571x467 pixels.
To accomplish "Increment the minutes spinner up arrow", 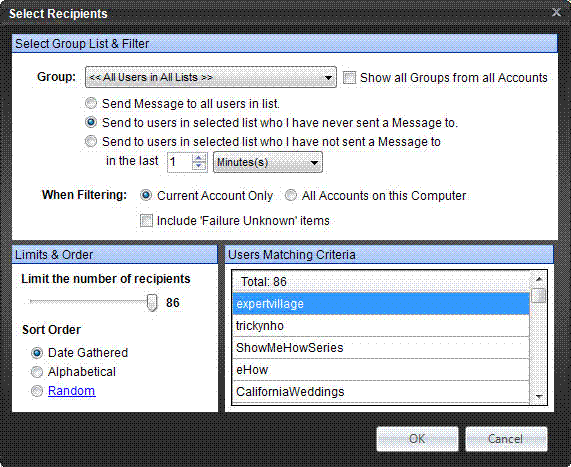I will point(198,158).
